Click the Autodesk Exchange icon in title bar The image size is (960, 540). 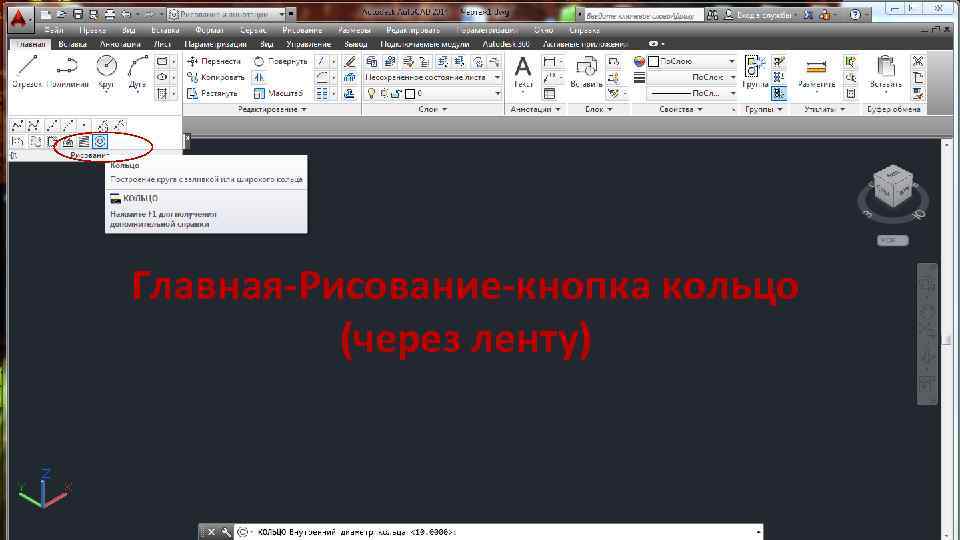point(808,14)
